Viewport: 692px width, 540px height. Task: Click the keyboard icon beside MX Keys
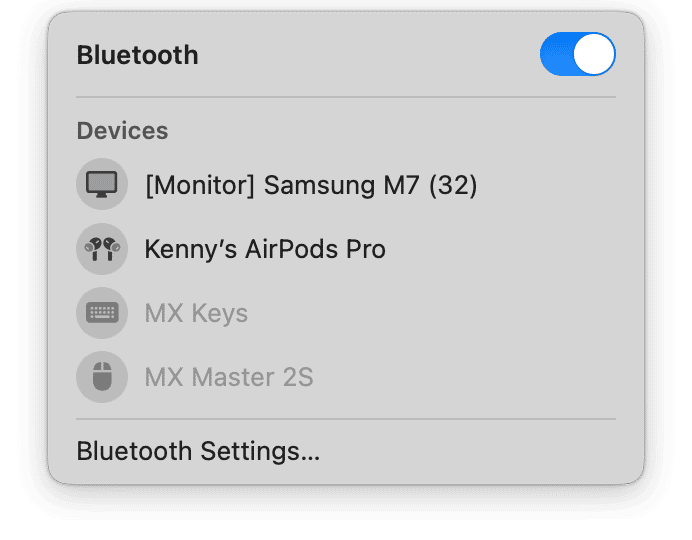pyautogui.click(x=102, y=313)
